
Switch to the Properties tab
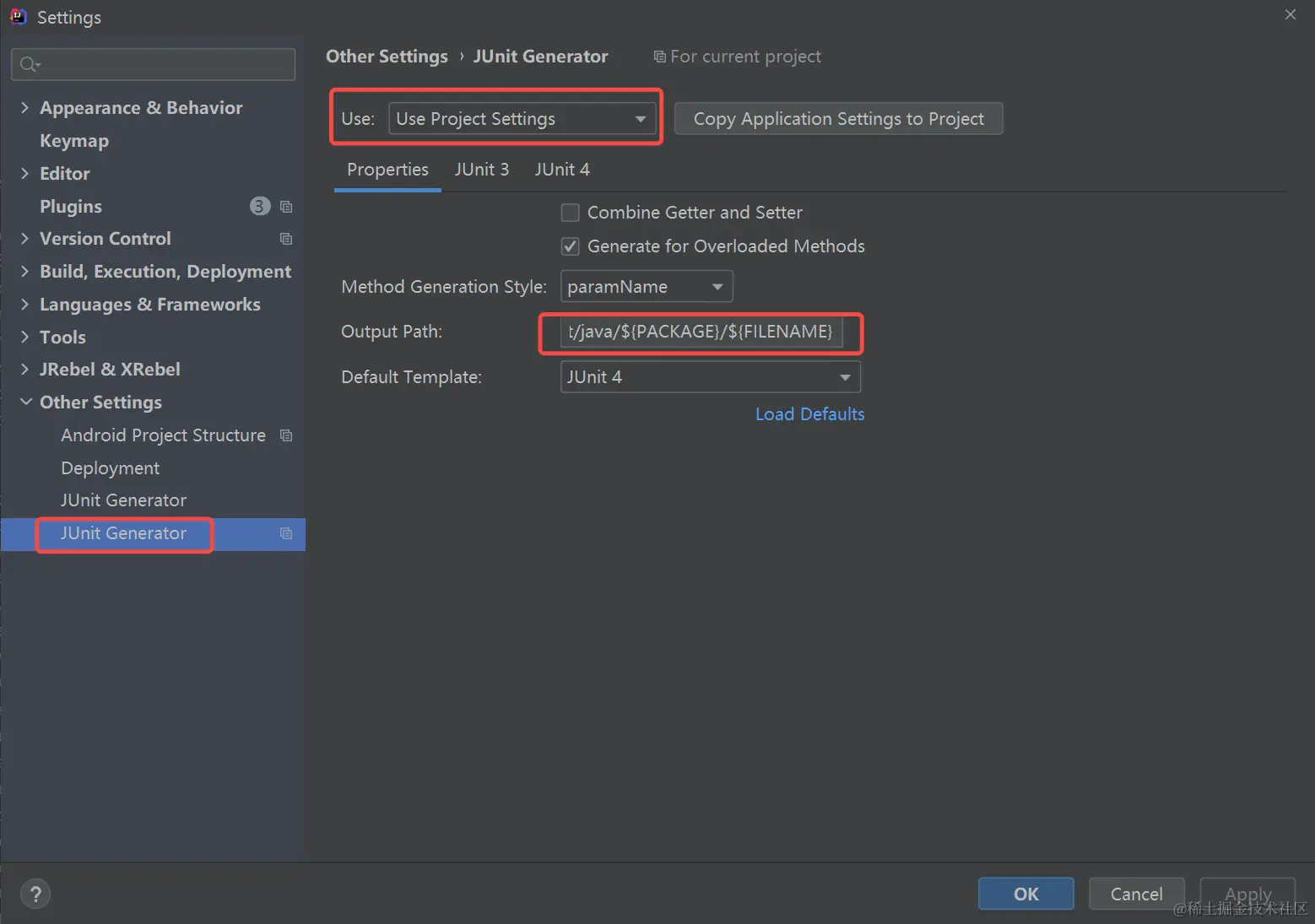pyautogui.click(x=387, y=170)
